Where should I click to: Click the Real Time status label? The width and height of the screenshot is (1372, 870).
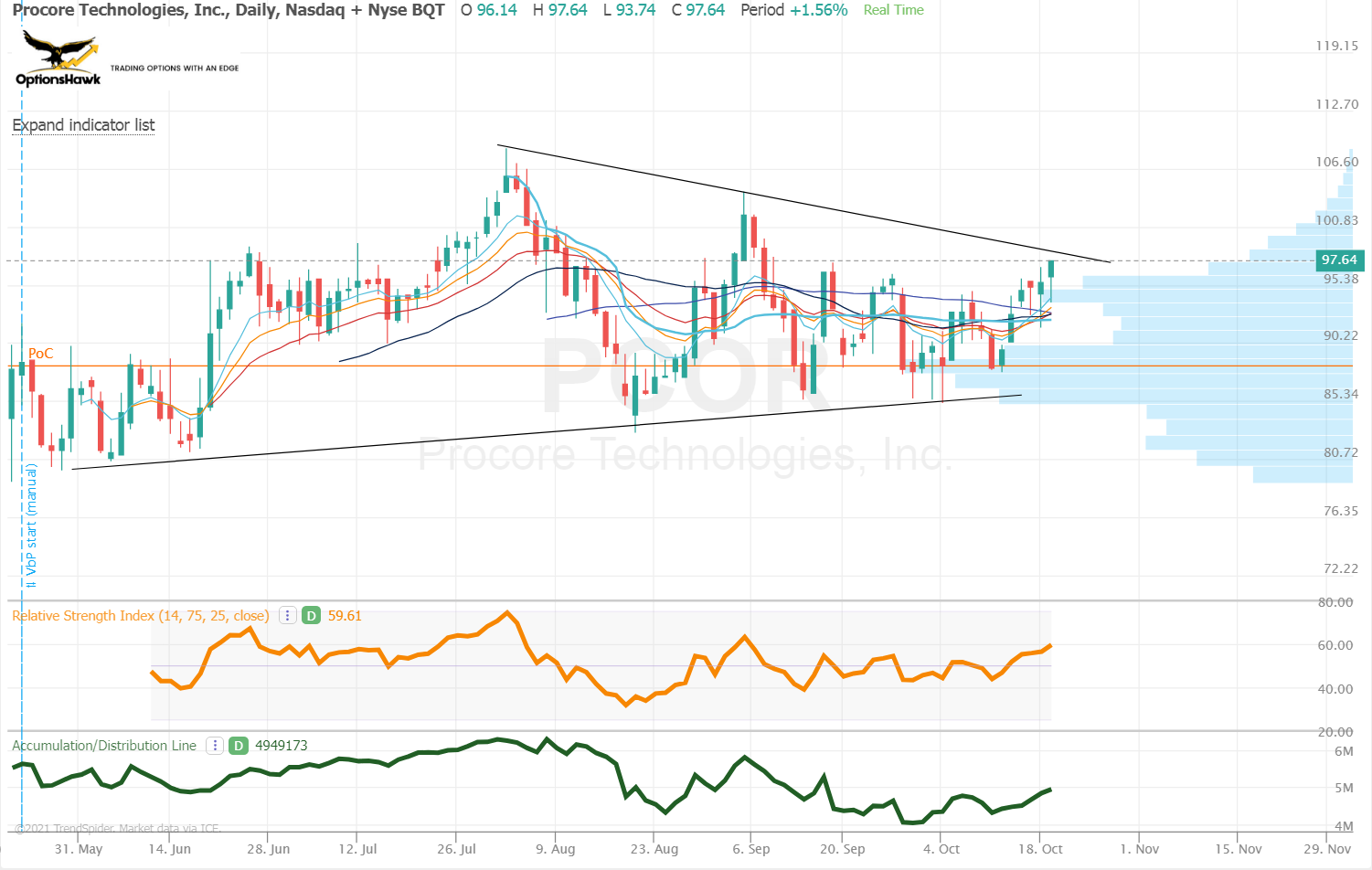[x=893, y=10]
